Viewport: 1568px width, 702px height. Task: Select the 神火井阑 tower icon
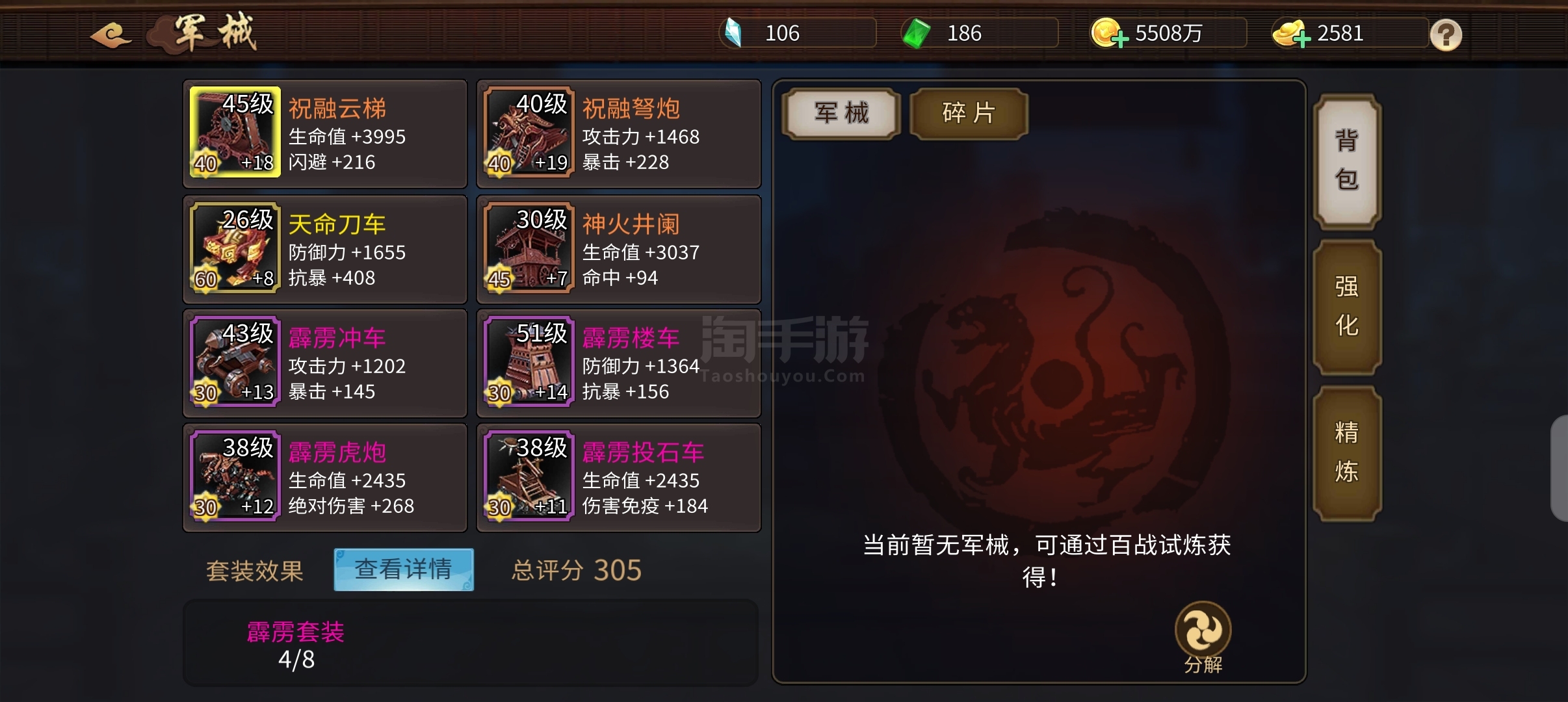pos(529,248)
